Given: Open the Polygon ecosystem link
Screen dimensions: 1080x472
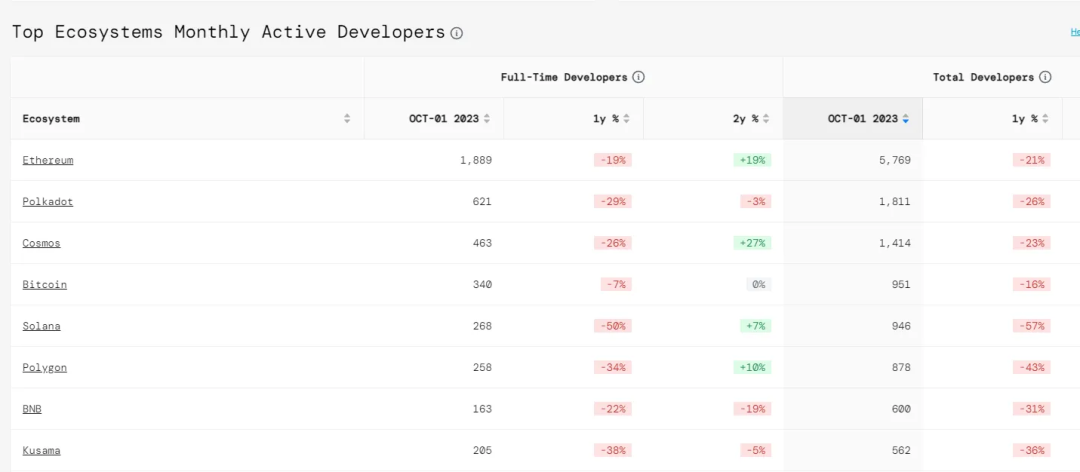Looking at the screenshot, I should pyautogui.click(x=45, y=367).
